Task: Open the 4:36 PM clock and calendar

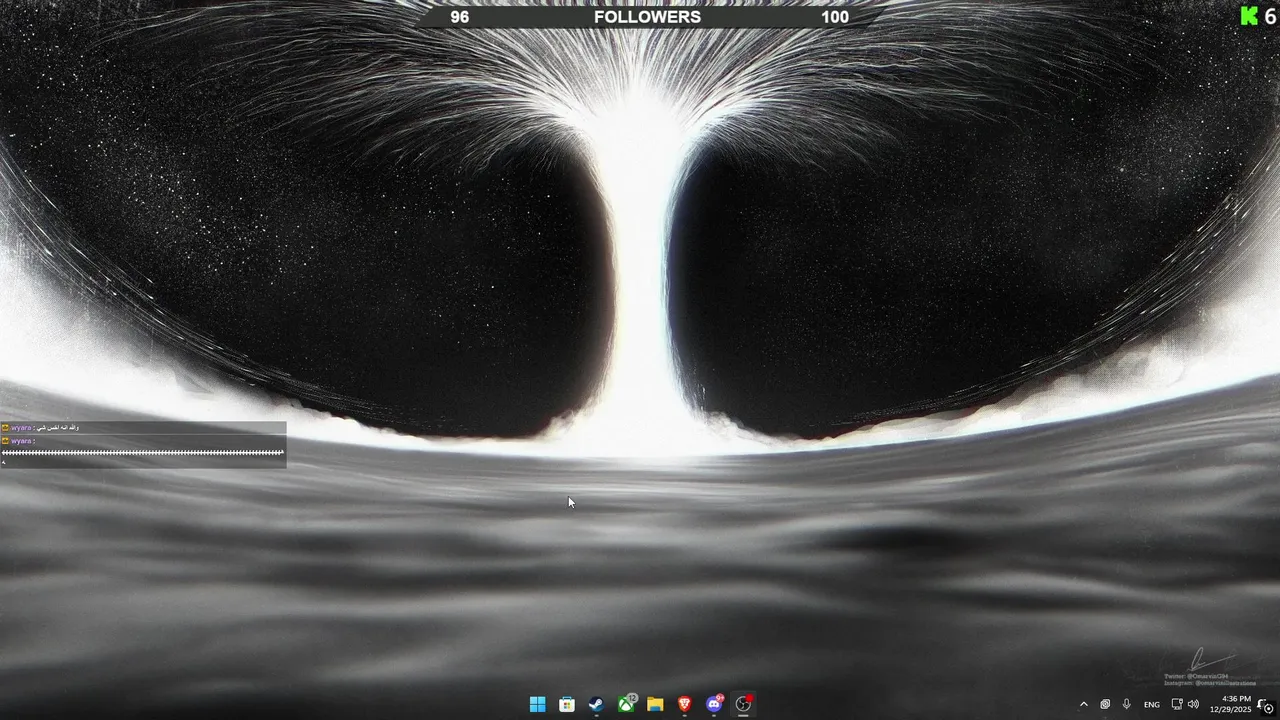Action: pos(1230,704)
